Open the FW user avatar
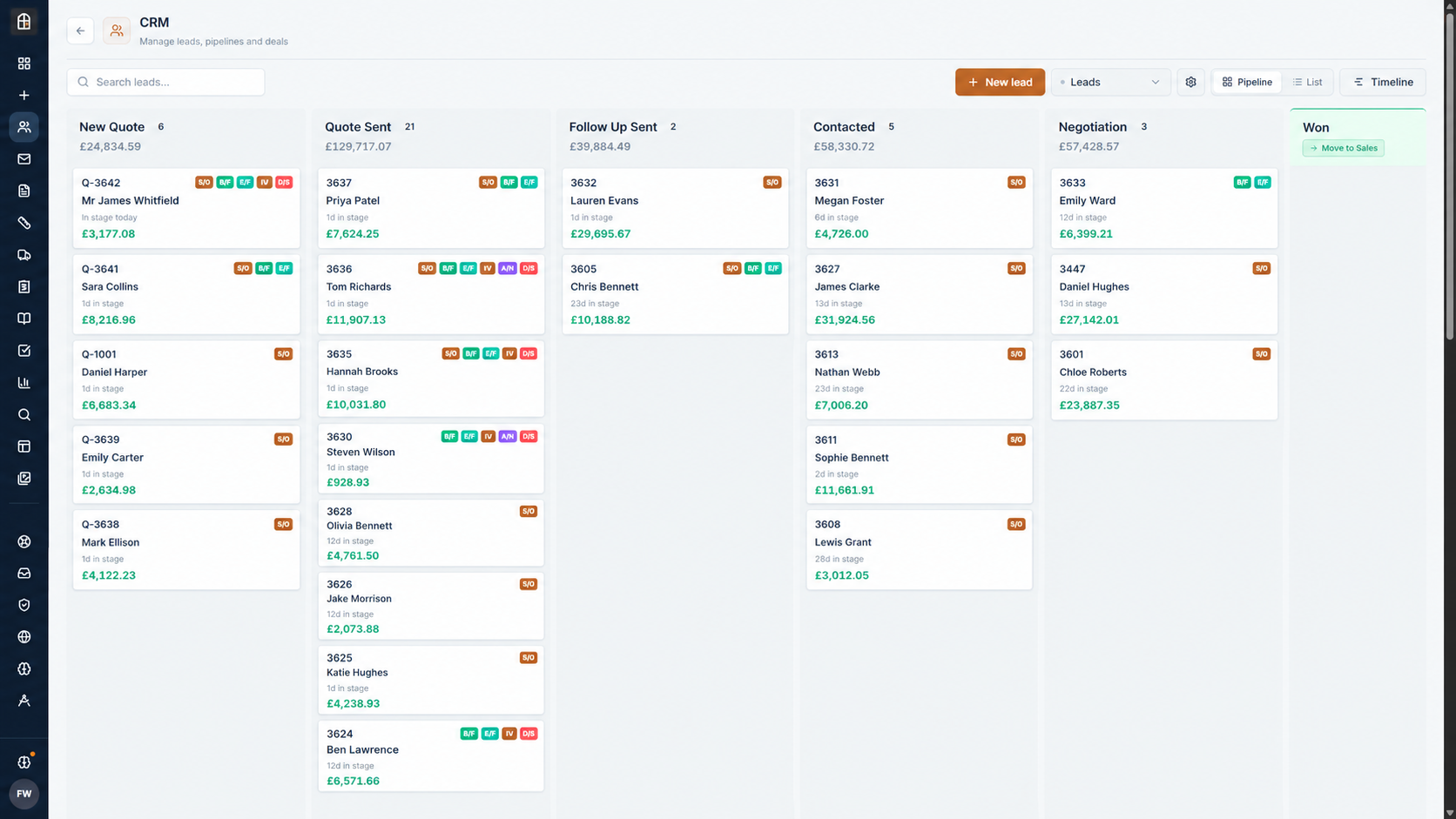 24,794
